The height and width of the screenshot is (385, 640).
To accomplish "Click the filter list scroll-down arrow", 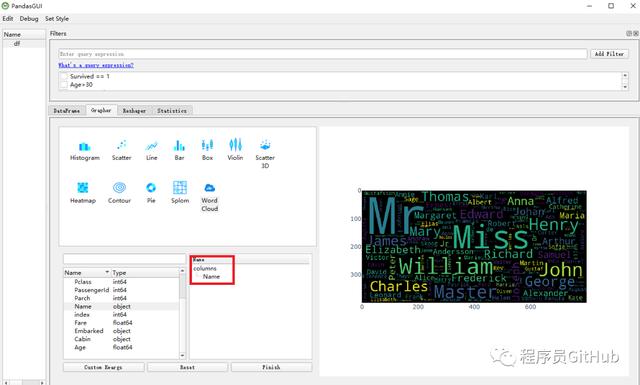I will (x=624, y=87).
